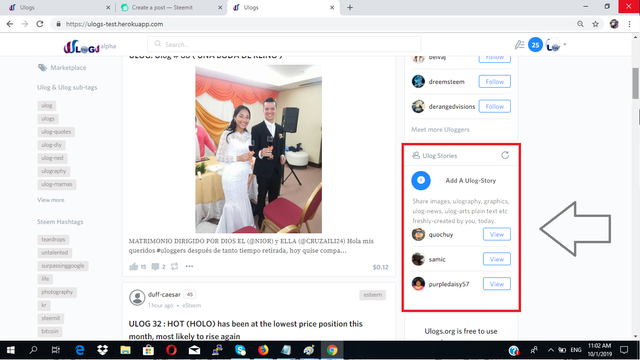Image resolution: width=640 pixels, height=360 pixels.
Task: Select the ulogs tag
Action: coord(48,119)
